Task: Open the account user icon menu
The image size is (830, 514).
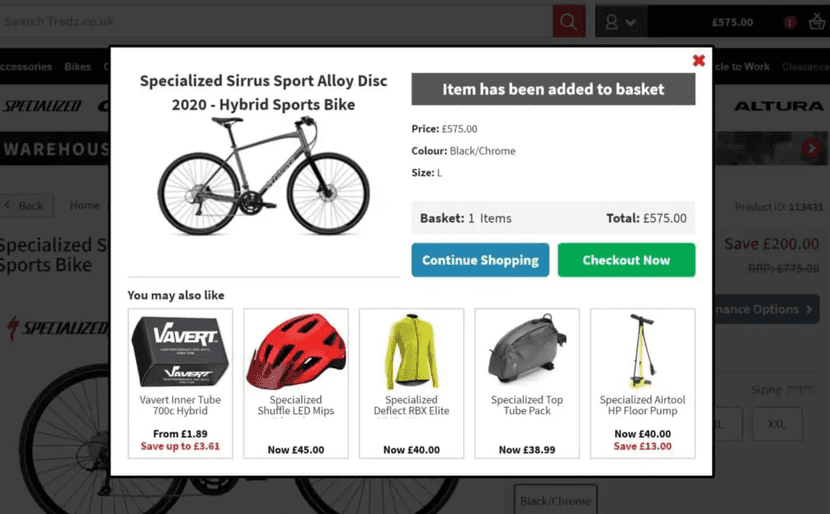Action: point(620,22)
